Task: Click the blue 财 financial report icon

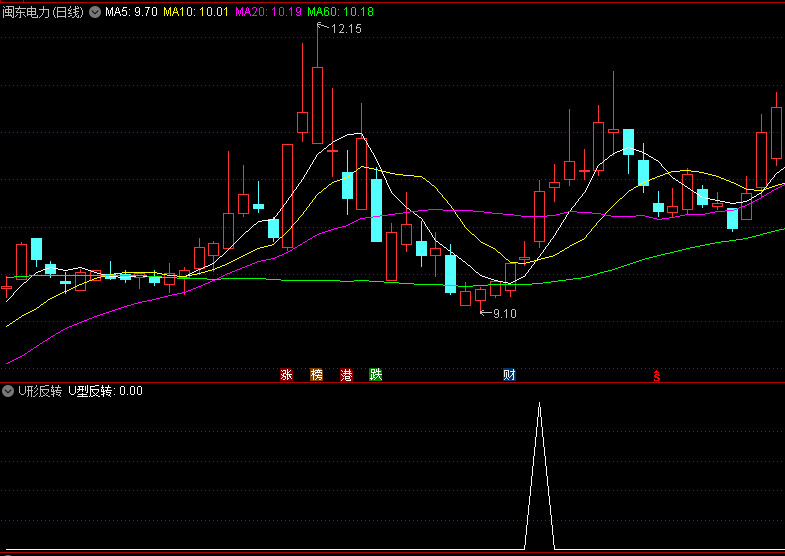Action: pyautogui.click(x=509, y=375)
